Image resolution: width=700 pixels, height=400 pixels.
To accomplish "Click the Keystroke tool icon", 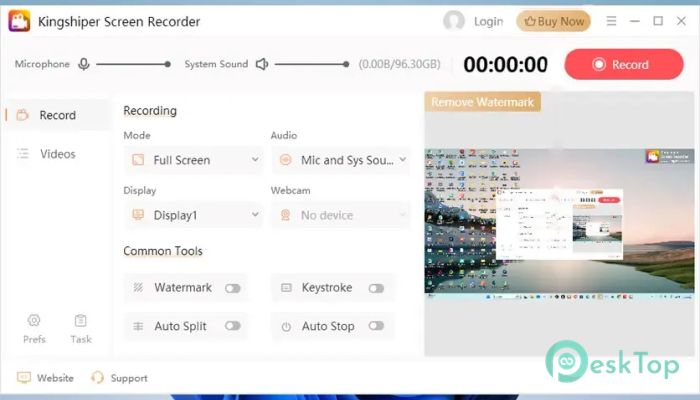I will (286, 288).
